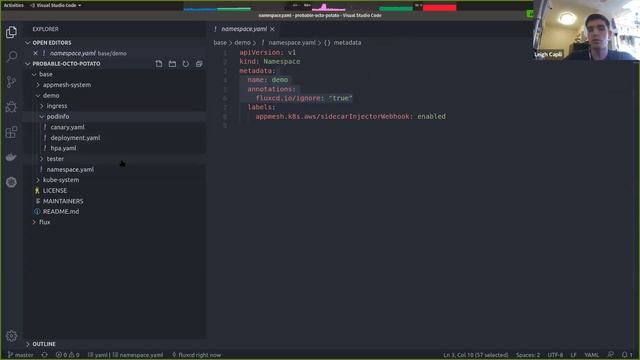Viewport: 640px width, 360px height.
Task: Click the cursor position Ln 3, Col 10 indicator
Action: tap(476, 355)
